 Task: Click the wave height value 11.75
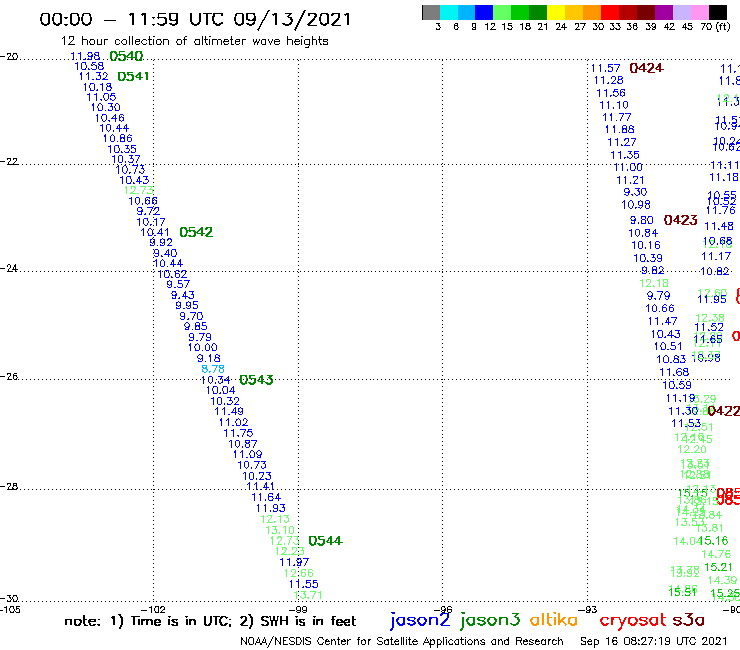(238, 433)
